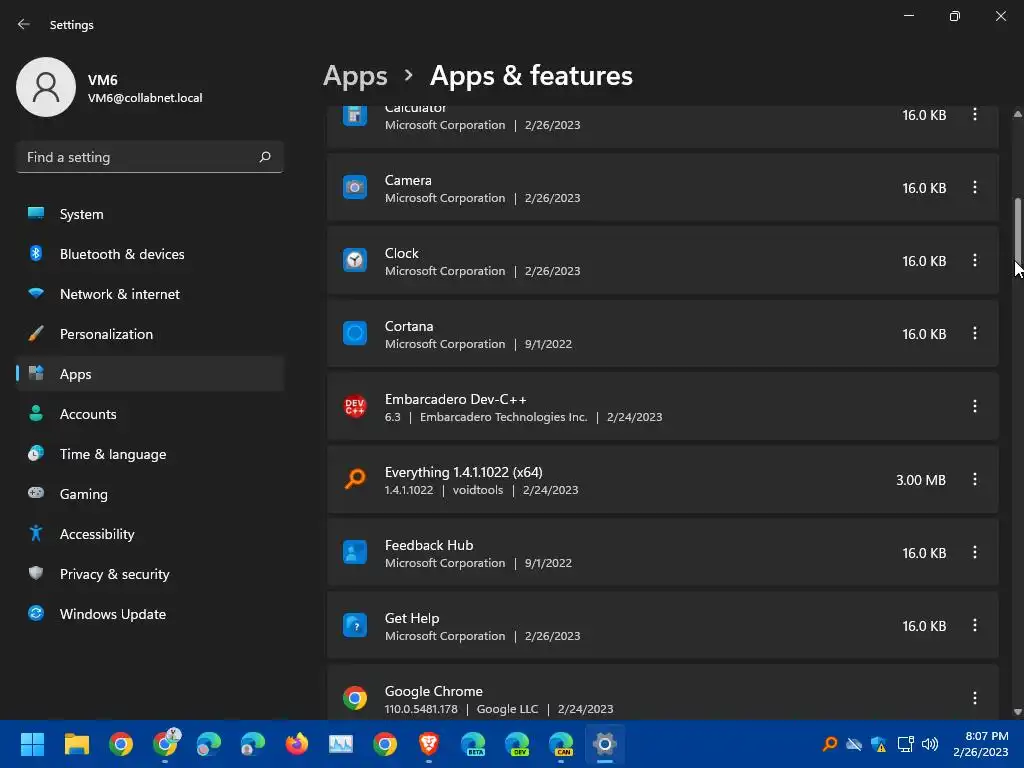Click the Find a setting search box
The image size is (1024, 768).
point(150,157)
